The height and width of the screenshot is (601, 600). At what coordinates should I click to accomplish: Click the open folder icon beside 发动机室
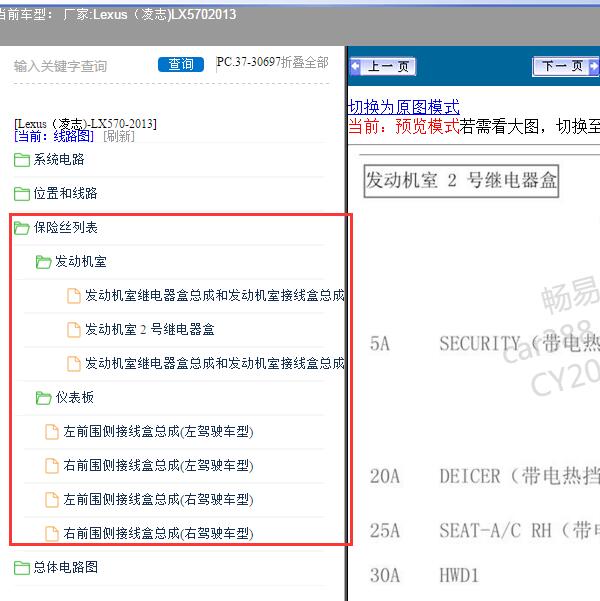pyautogui.click(x=43, y=262)
